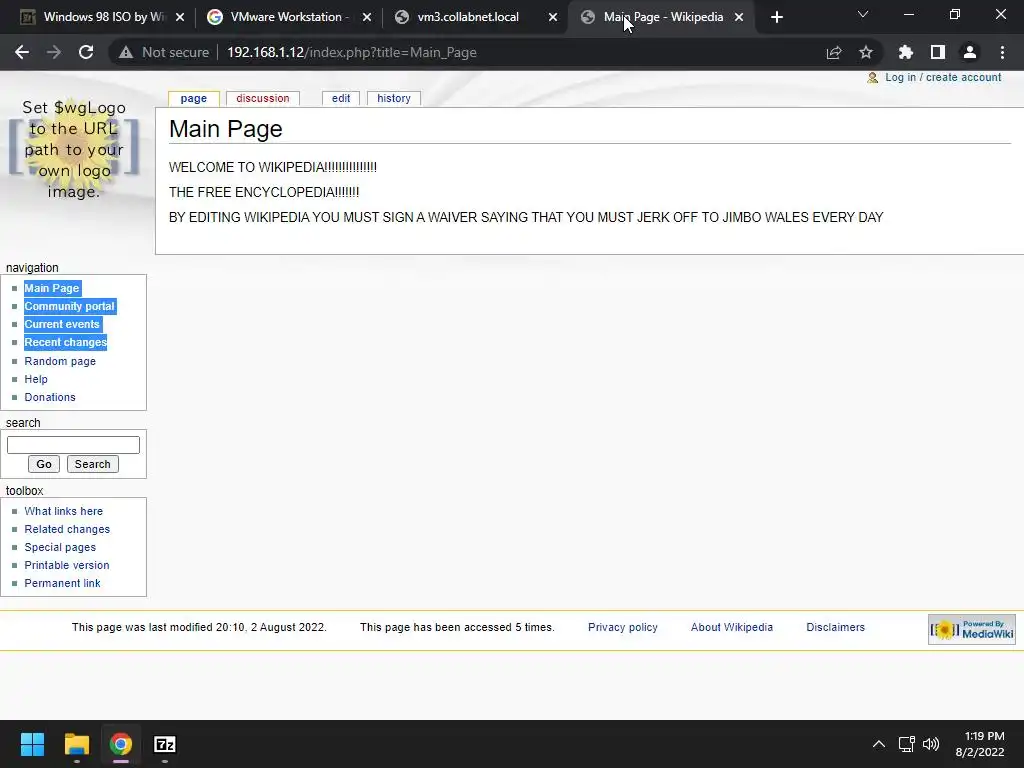Click the volume speaker icon in tray
This screenshot has width=1024, height=768.
click(931, 744)
